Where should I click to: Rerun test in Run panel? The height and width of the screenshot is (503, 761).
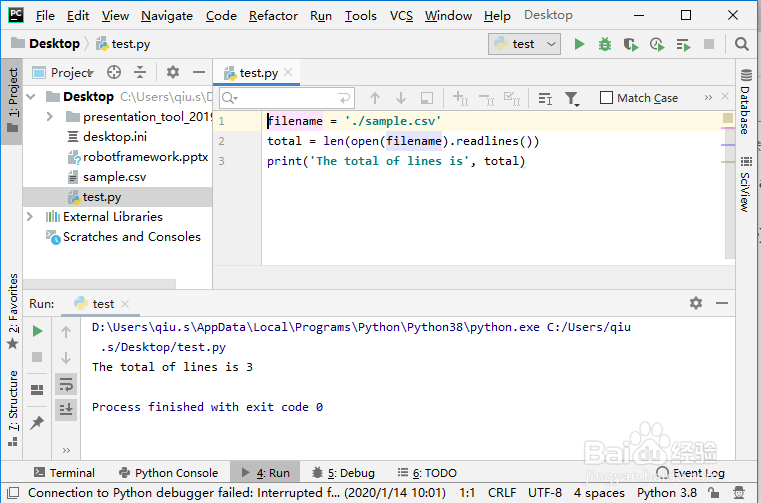point(37,332)
